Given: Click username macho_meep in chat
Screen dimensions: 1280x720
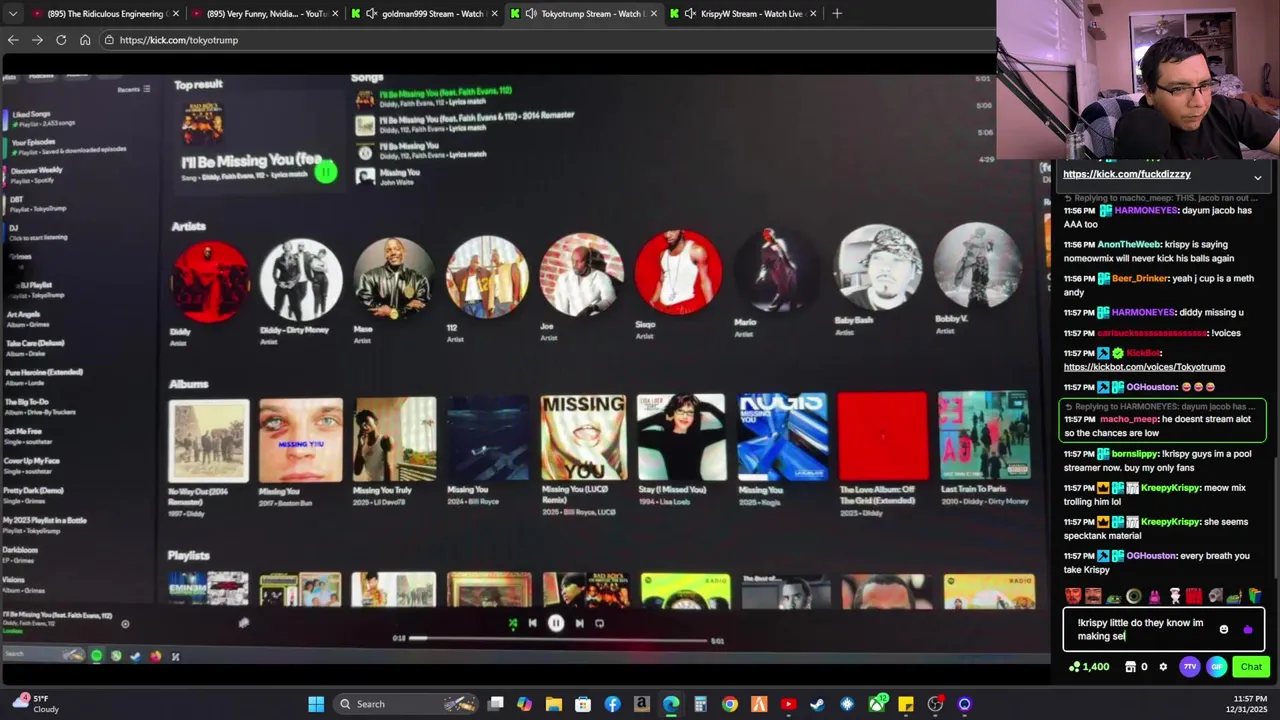Looking at the screenshot, I should click(1128, 420).
